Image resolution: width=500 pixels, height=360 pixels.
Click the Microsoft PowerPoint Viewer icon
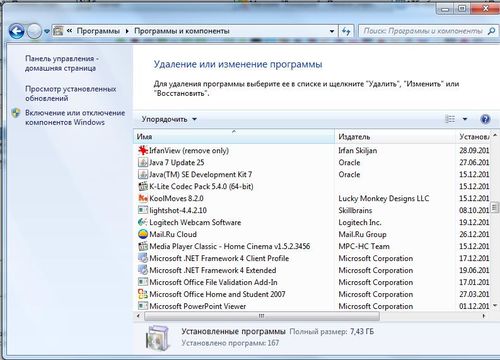pyautogui.click(x=143, y=306)
